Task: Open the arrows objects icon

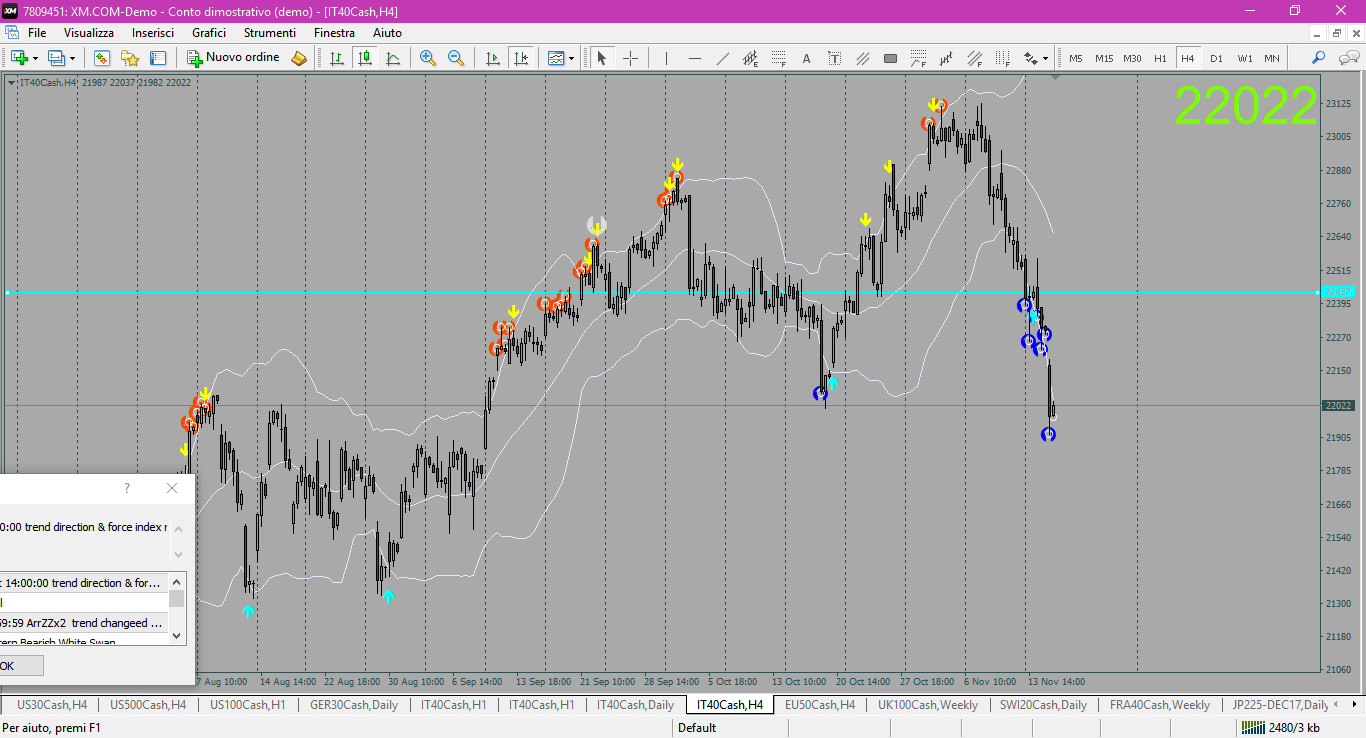Action: [1030, 58]
